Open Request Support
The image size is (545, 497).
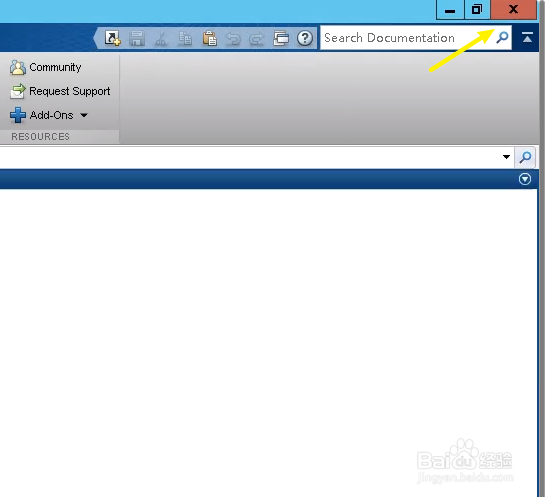click(x=60, y=91)
